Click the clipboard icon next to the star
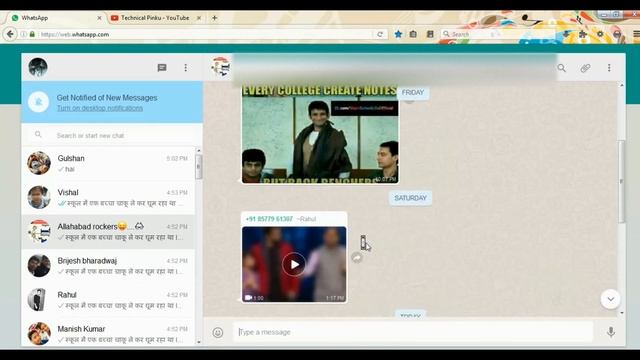Image resolution: width=640 pixels, height=360 pixels. click(x=413, y=34)
